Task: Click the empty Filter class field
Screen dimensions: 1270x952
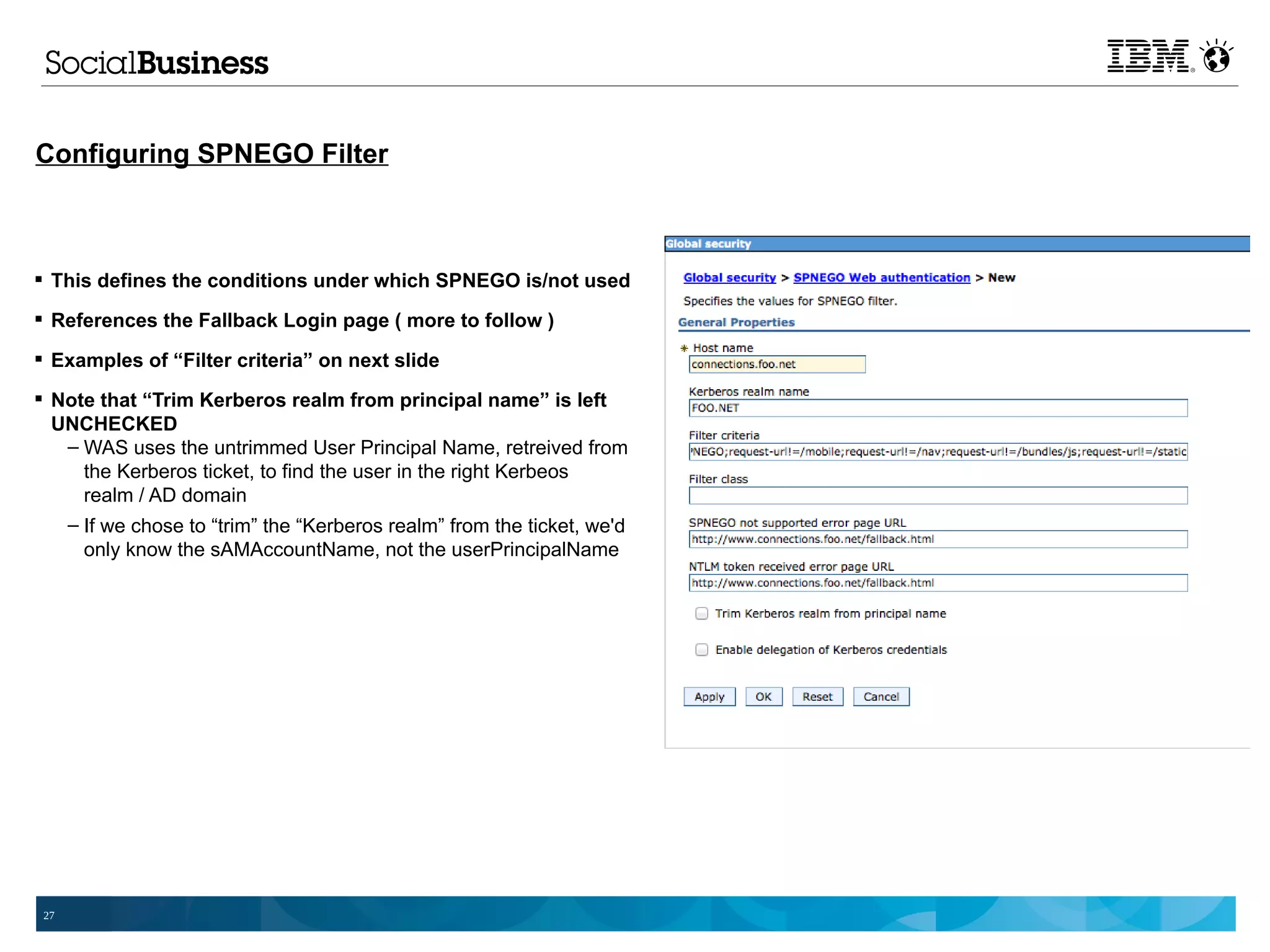Action: pos(938,496)
